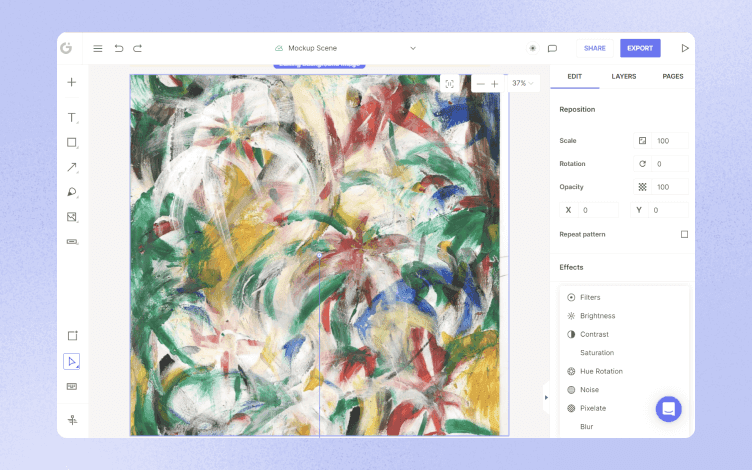Open the keyboard shortcuts icon
Screen dimensions: 752x470
(x=71, y=387)
